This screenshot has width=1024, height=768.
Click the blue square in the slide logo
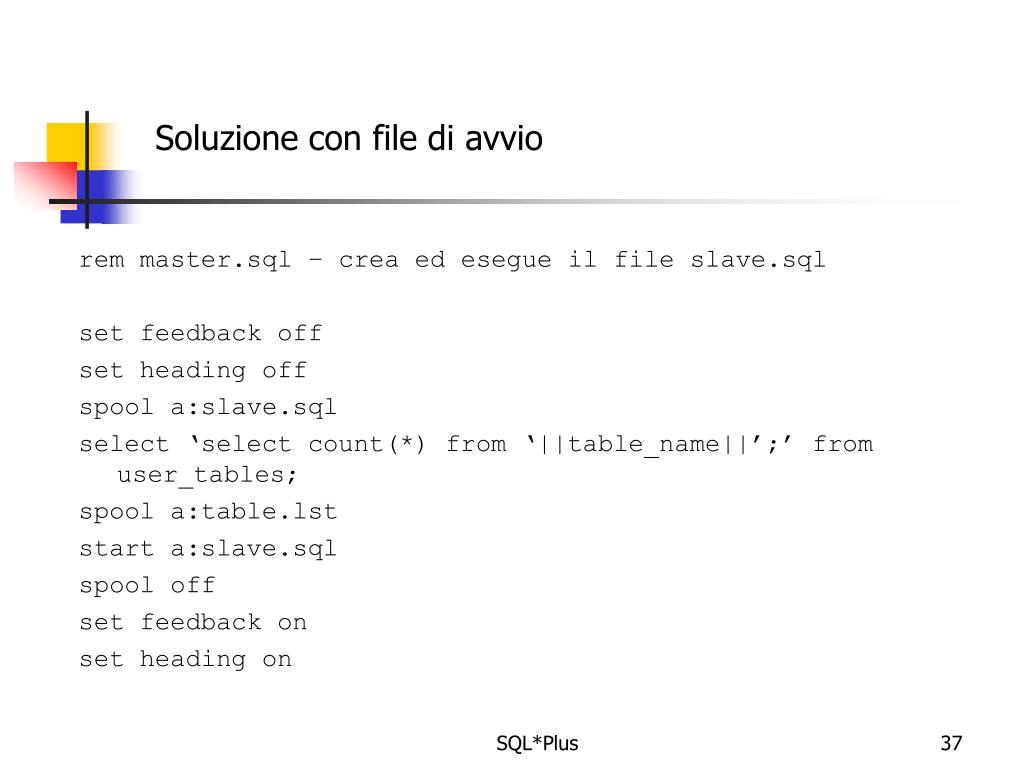[103, 197]
